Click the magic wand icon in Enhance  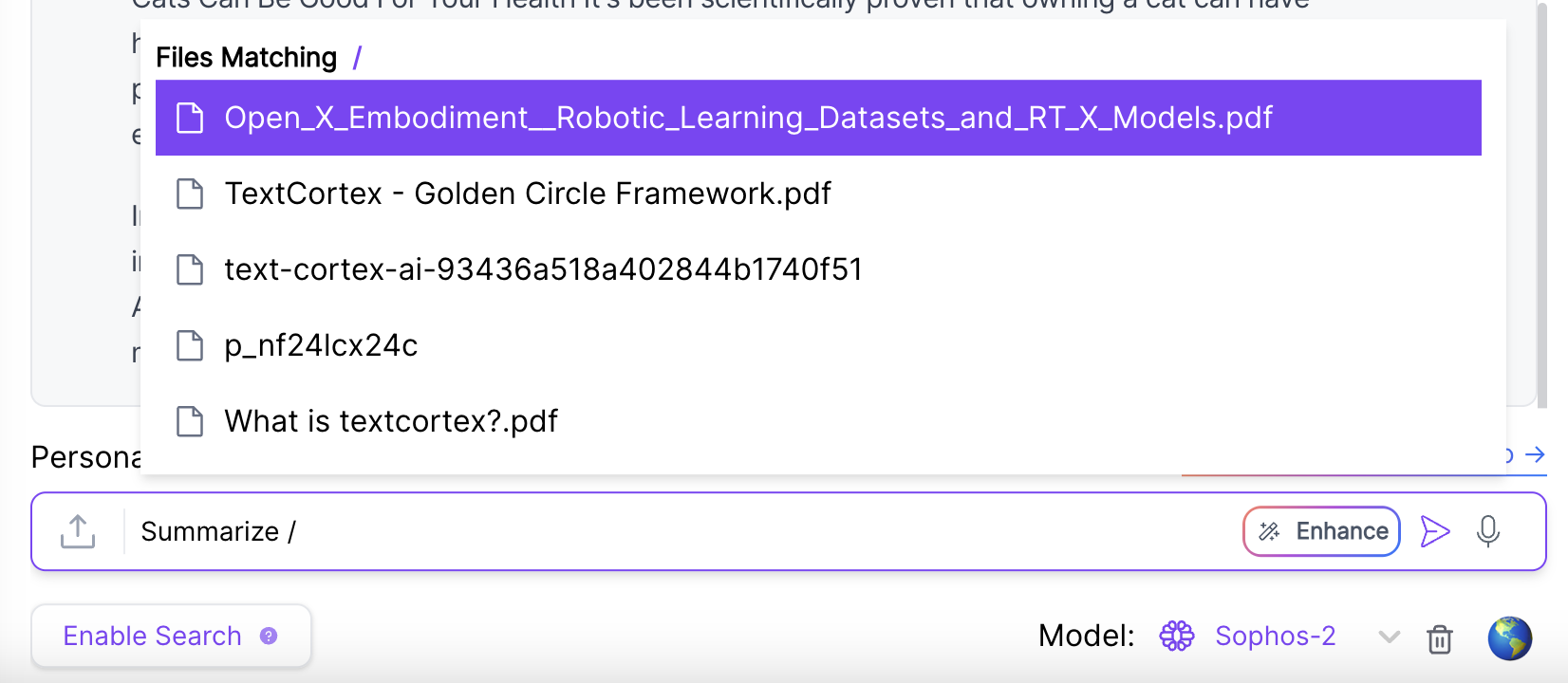(1269, 531)
